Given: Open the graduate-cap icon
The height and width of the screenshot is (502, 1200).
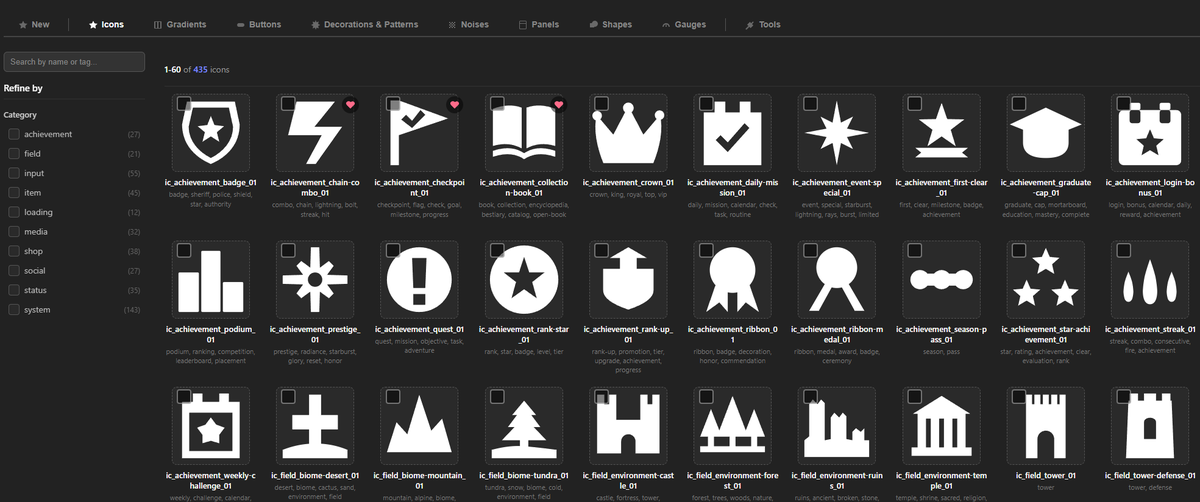Looking at the screenshot, I should [1047, 132].
